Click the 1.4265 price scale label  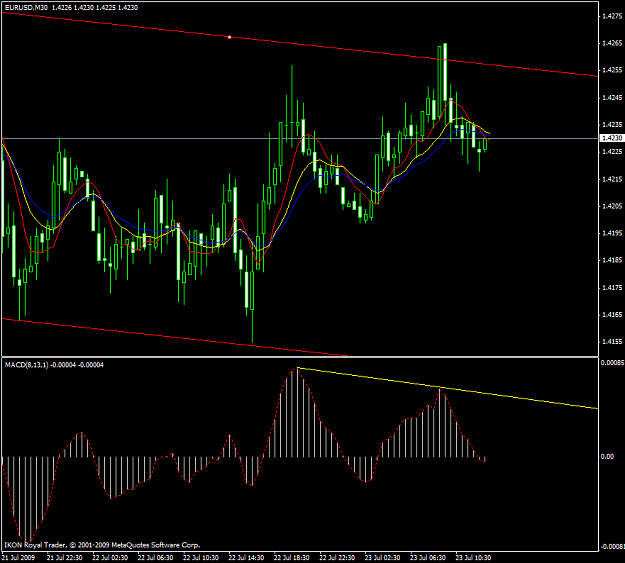pyautogui.click(x=612, y=43)
